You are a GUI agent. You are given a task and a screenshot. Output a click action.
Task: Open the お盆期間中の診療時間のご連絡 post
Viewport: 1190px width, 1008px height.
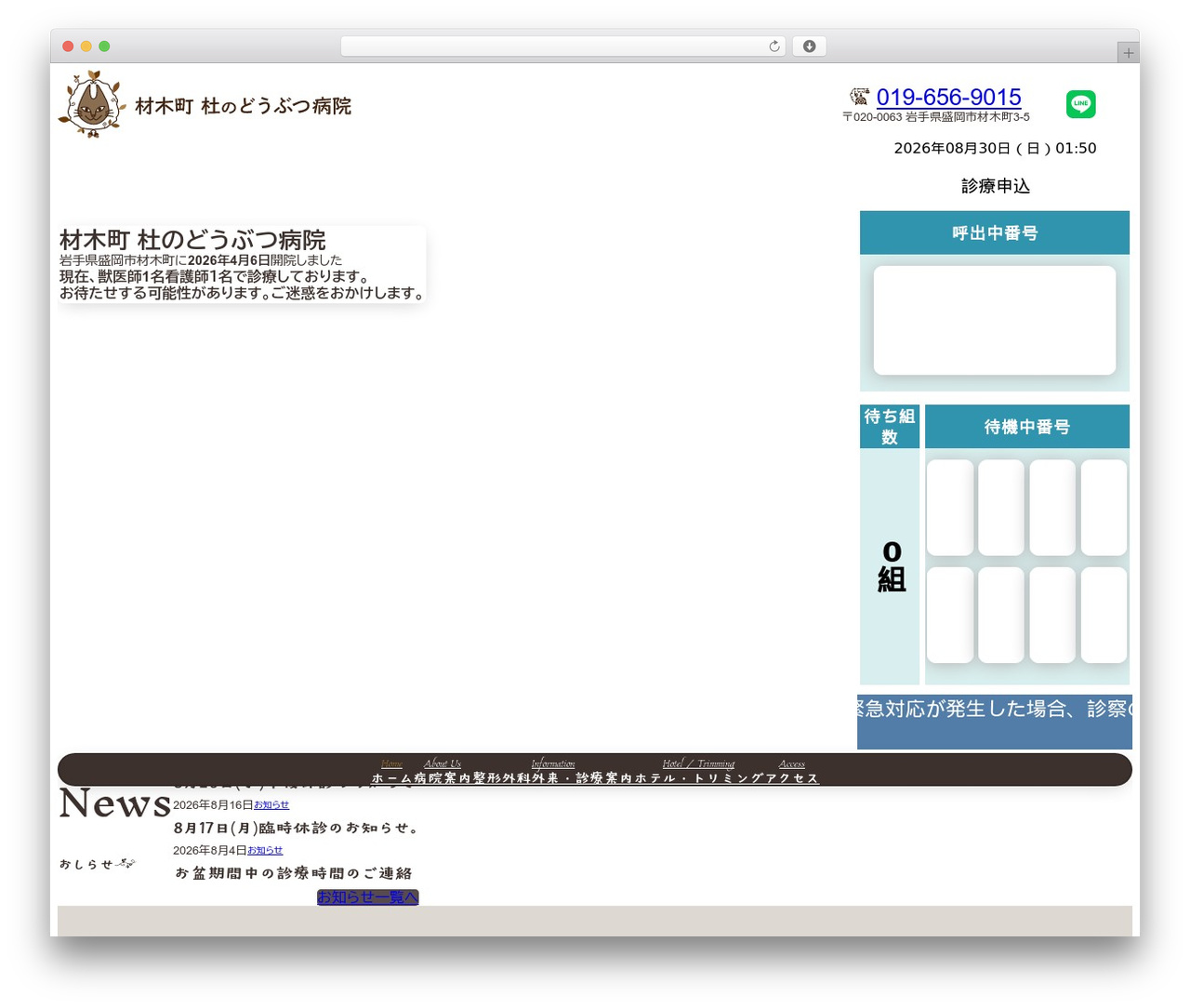[294, 873]
